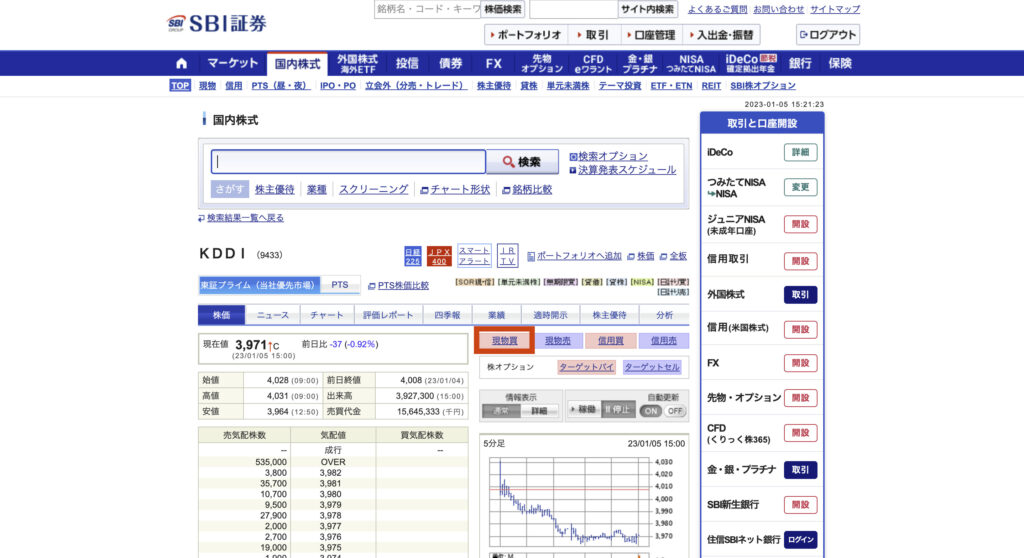Click ターゲットバイ option link

point(586,367)
